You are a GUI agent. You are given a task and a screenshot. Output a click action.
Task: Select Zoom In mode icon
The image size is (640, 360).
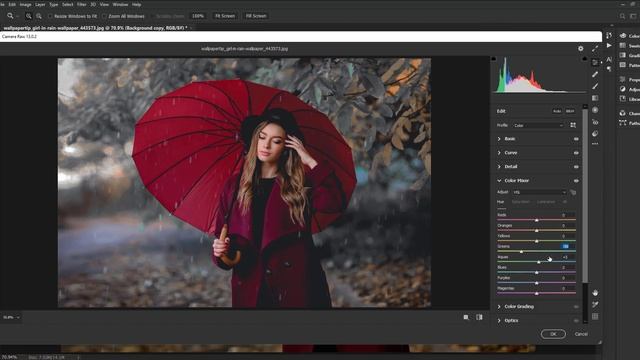coord(29,16)
